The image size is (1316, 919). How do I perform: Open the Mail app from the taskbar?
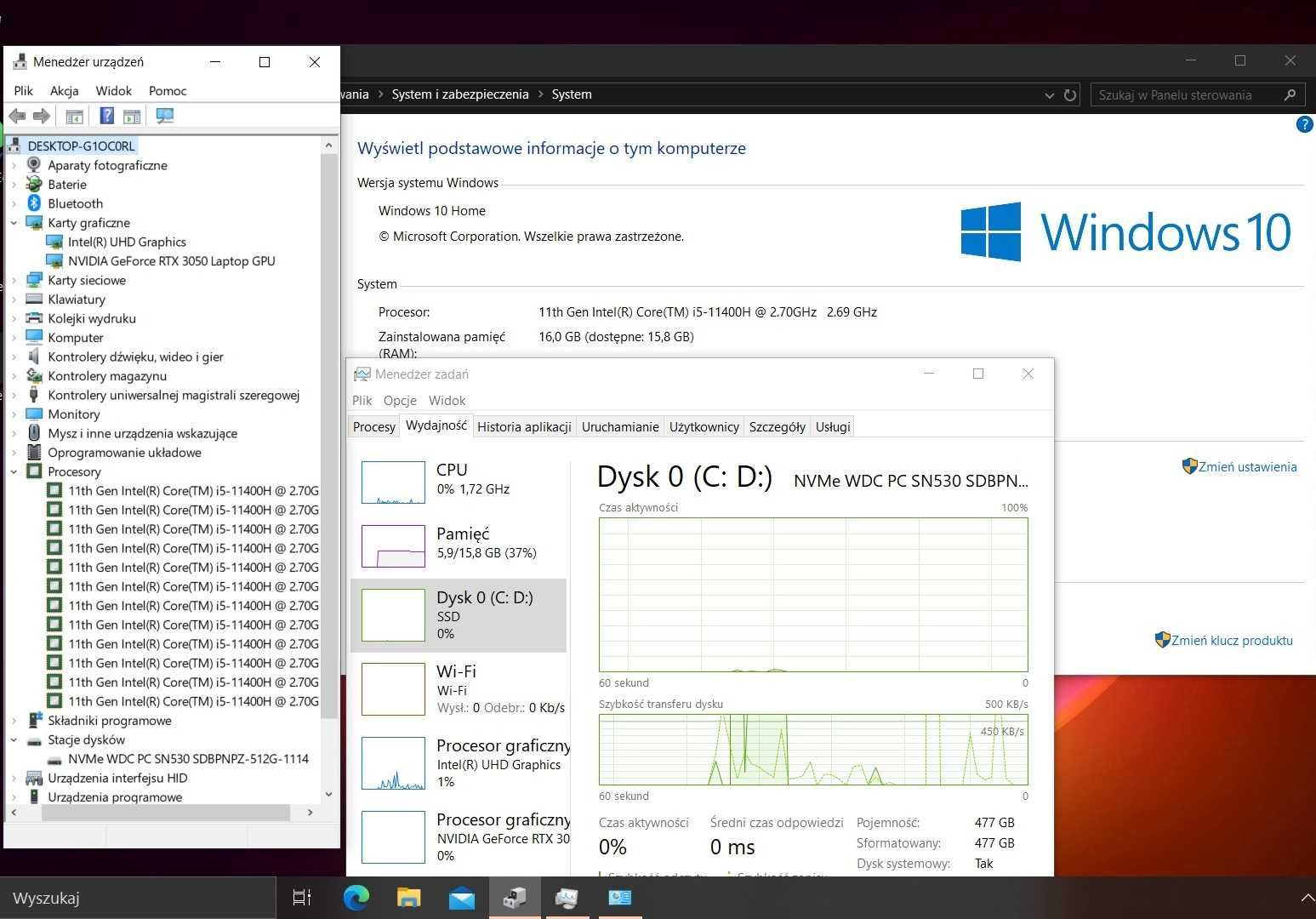coord(462,898)
